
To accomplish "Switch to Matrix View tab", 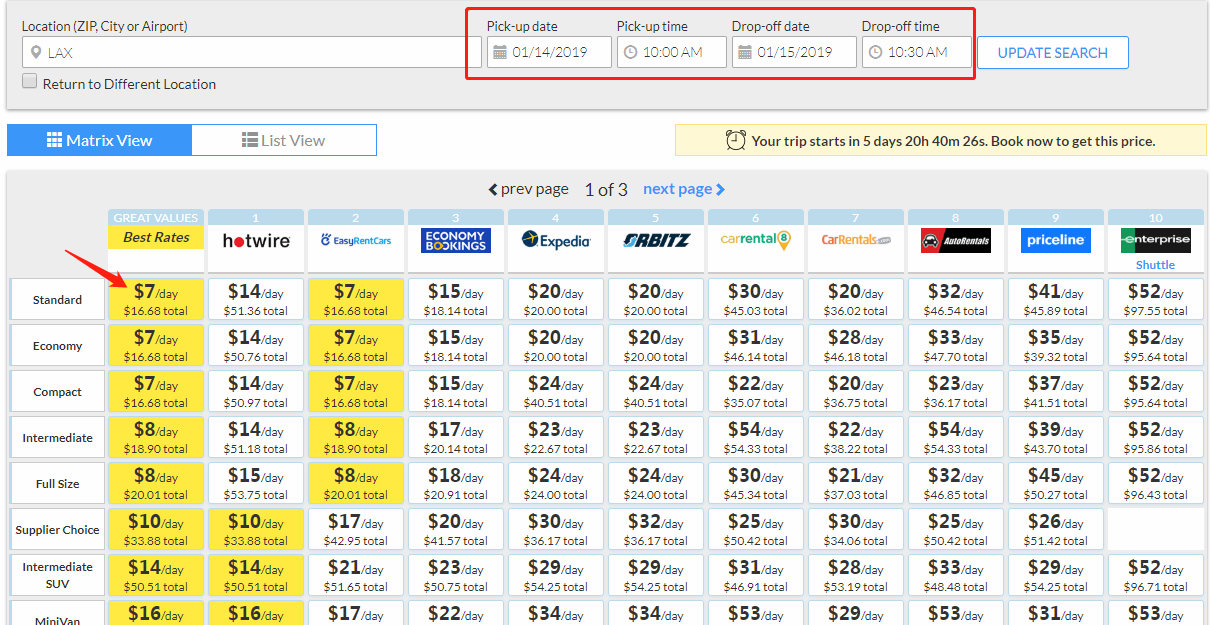I will coord(99,140).
